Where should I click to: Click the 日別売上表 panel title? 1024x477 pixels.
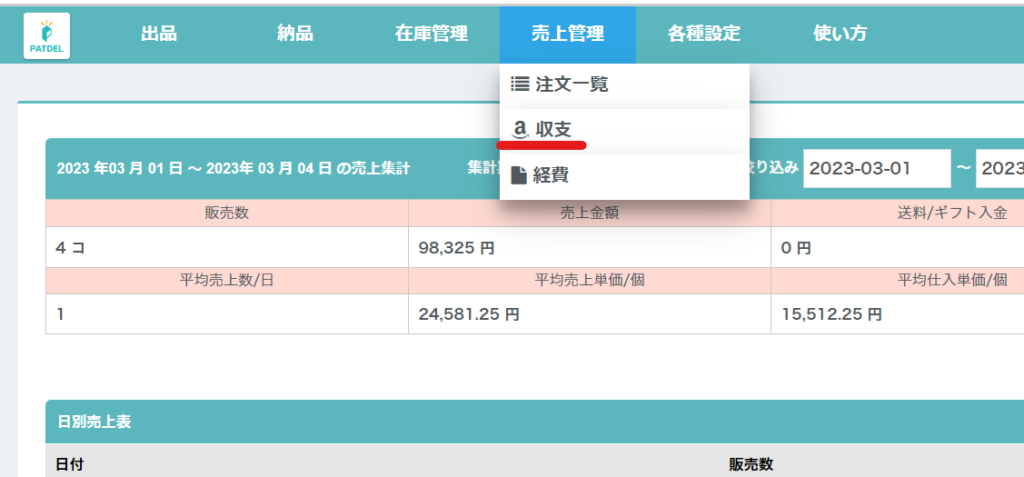pyautogui.click(x=93, y=422)
